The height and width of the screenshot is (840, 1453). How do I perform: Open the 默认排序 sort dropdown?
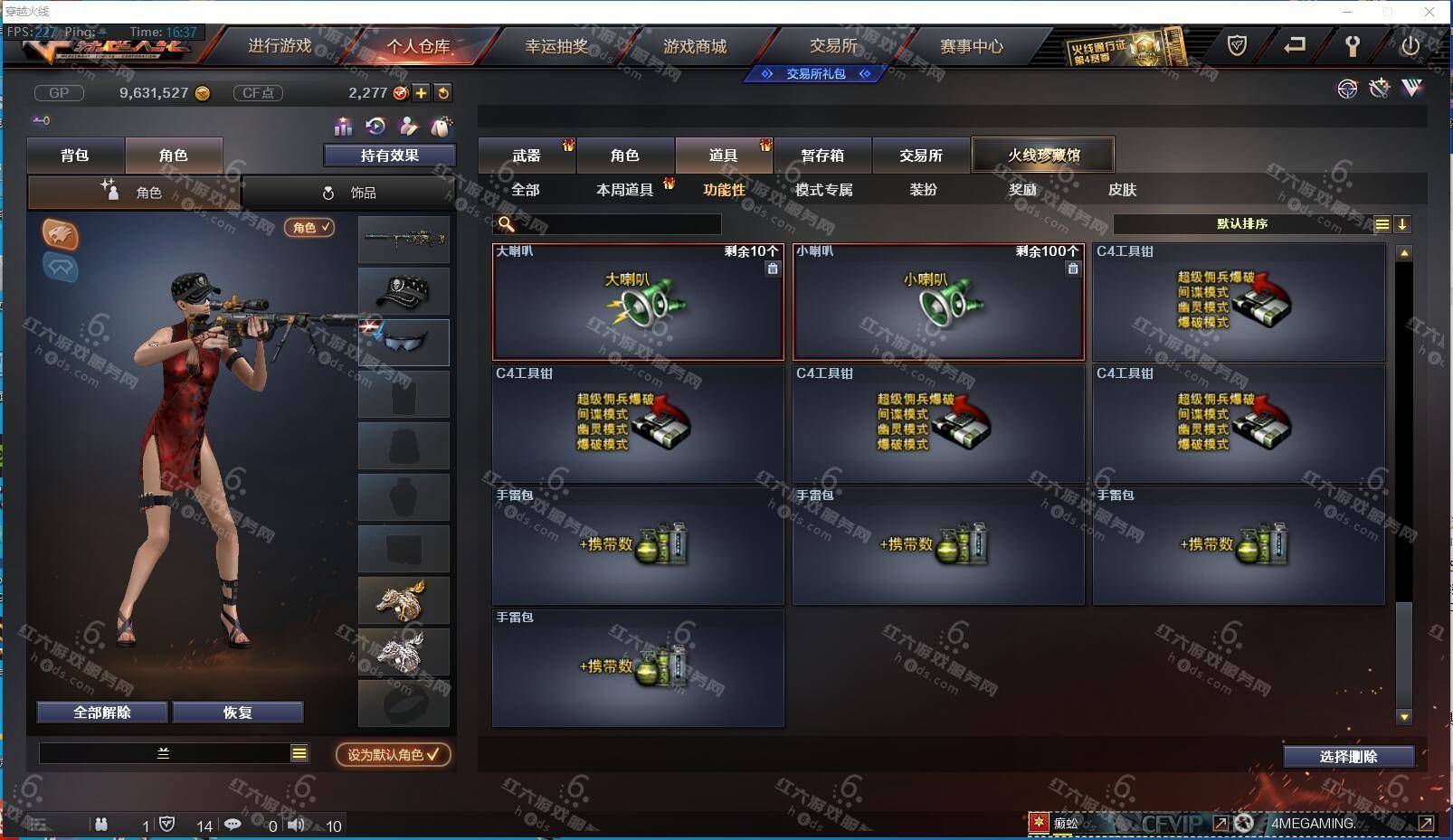tap(1243, 223)
